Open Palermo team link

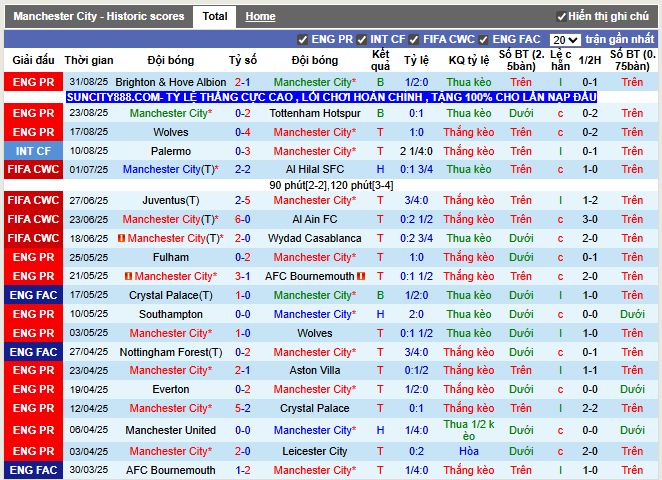pyautogui.click(x=171, y=151)
